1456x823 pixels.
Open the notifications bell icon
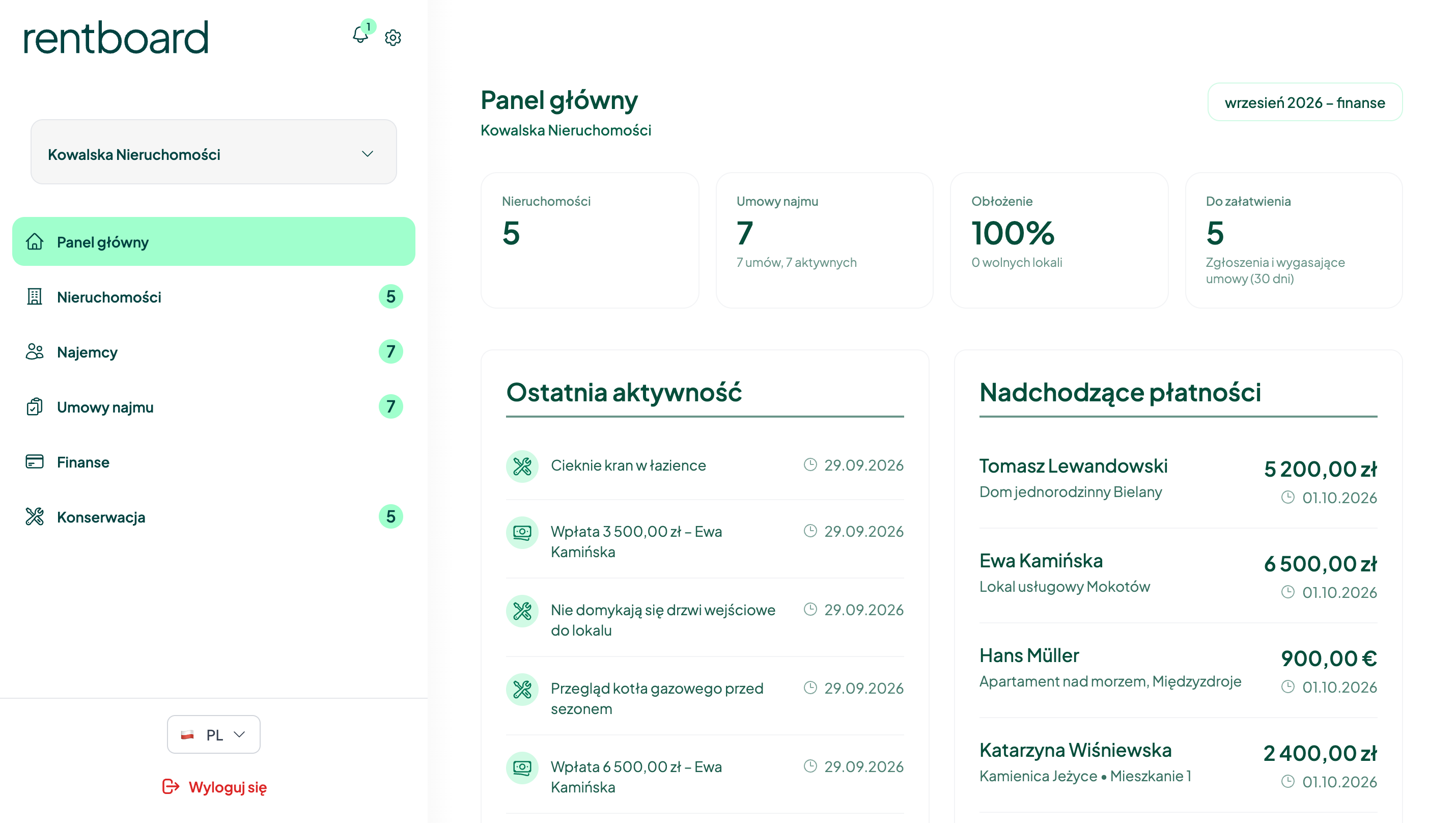tap(360, 36)
